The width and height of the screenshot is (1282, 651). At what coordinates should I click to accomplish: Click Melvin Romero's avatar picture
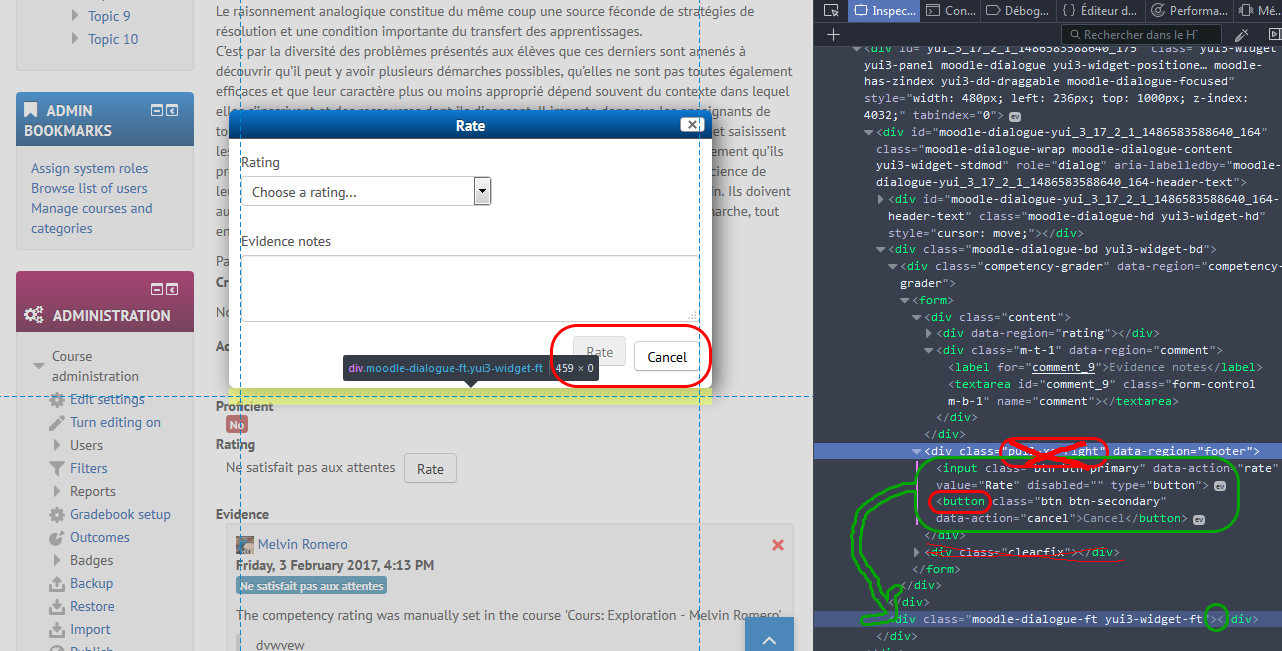tap(245, 544)
